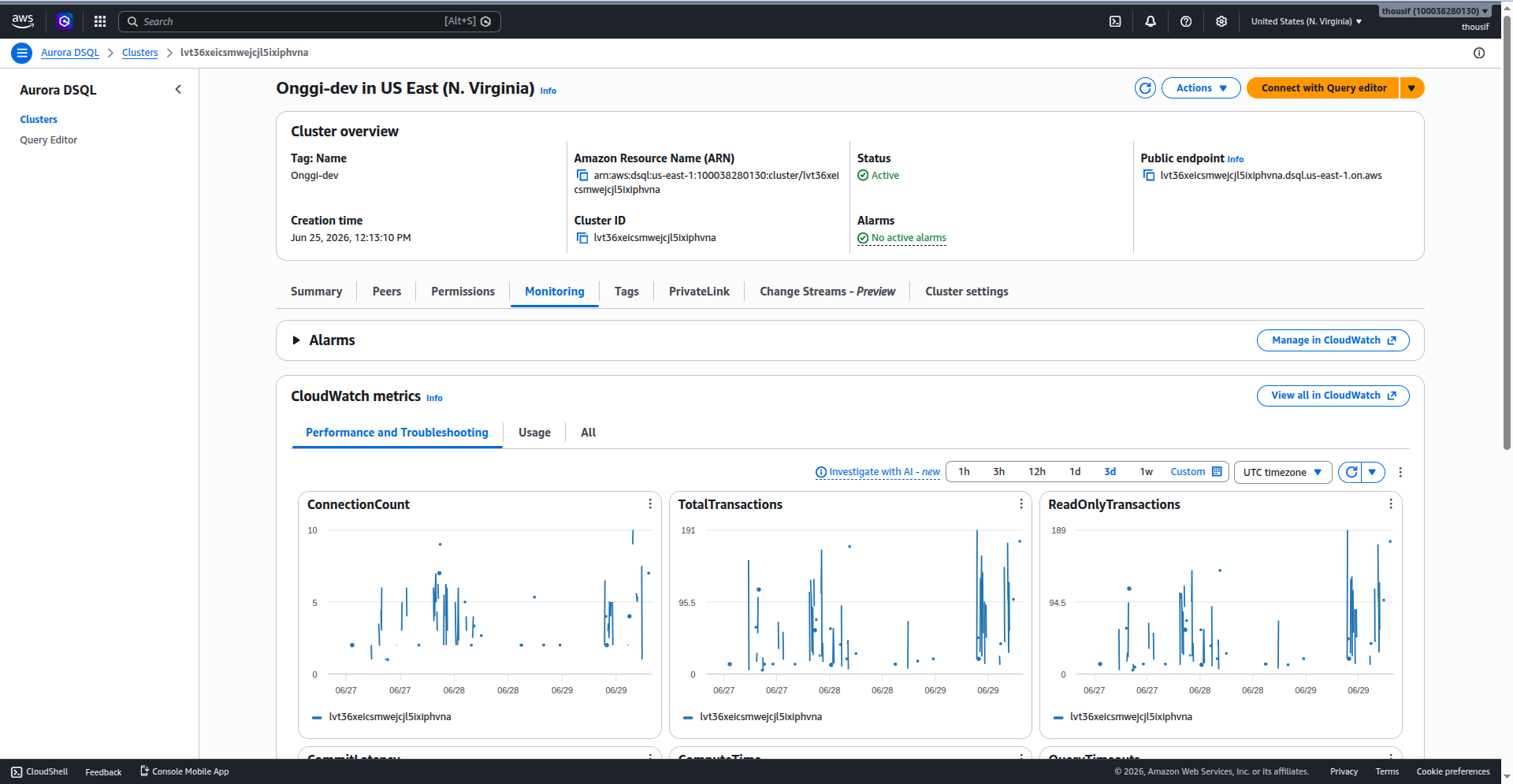The image size is (1513, 784).
Task: Click Connect with Query editor button
Action: 1324,88
